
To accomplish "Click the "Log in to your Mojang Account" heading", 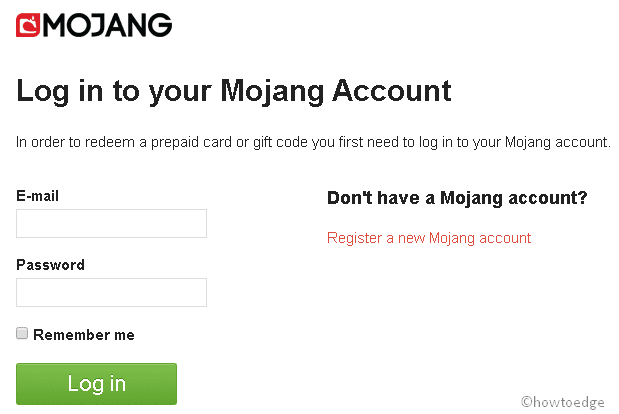I will tap(234, 92).
